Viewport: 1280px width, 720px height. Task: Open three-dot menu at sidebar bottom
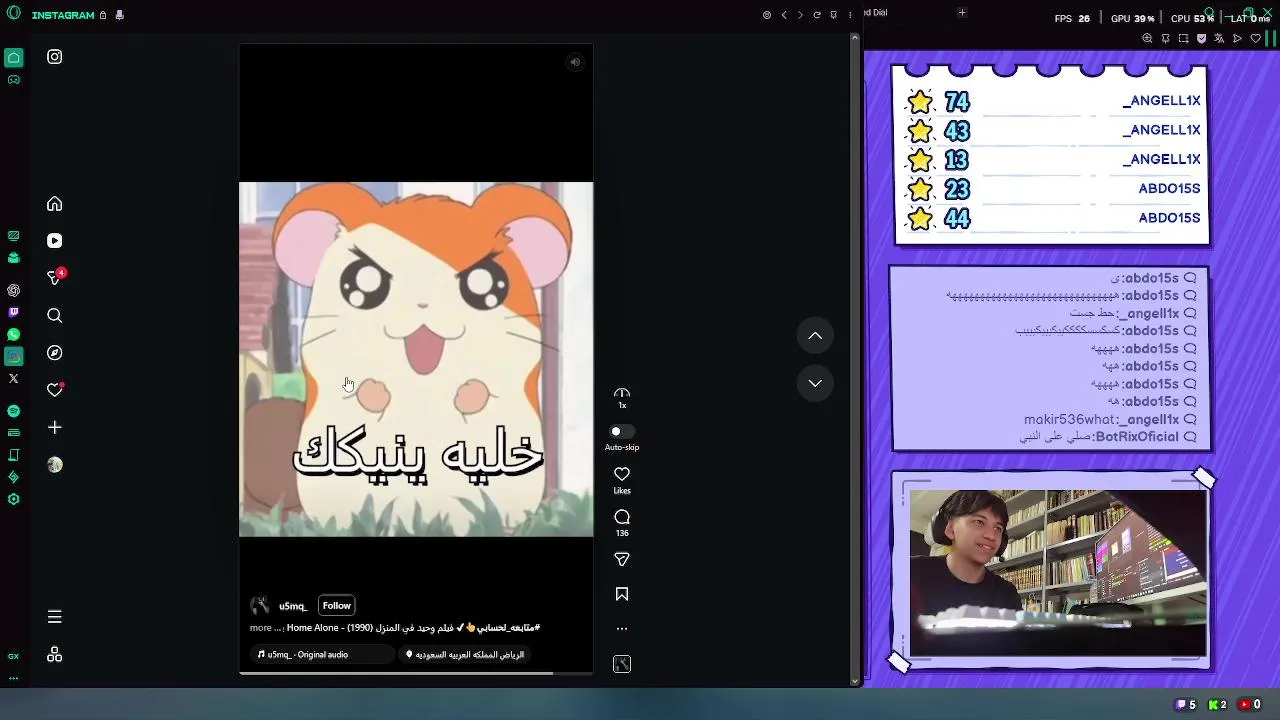13,678
